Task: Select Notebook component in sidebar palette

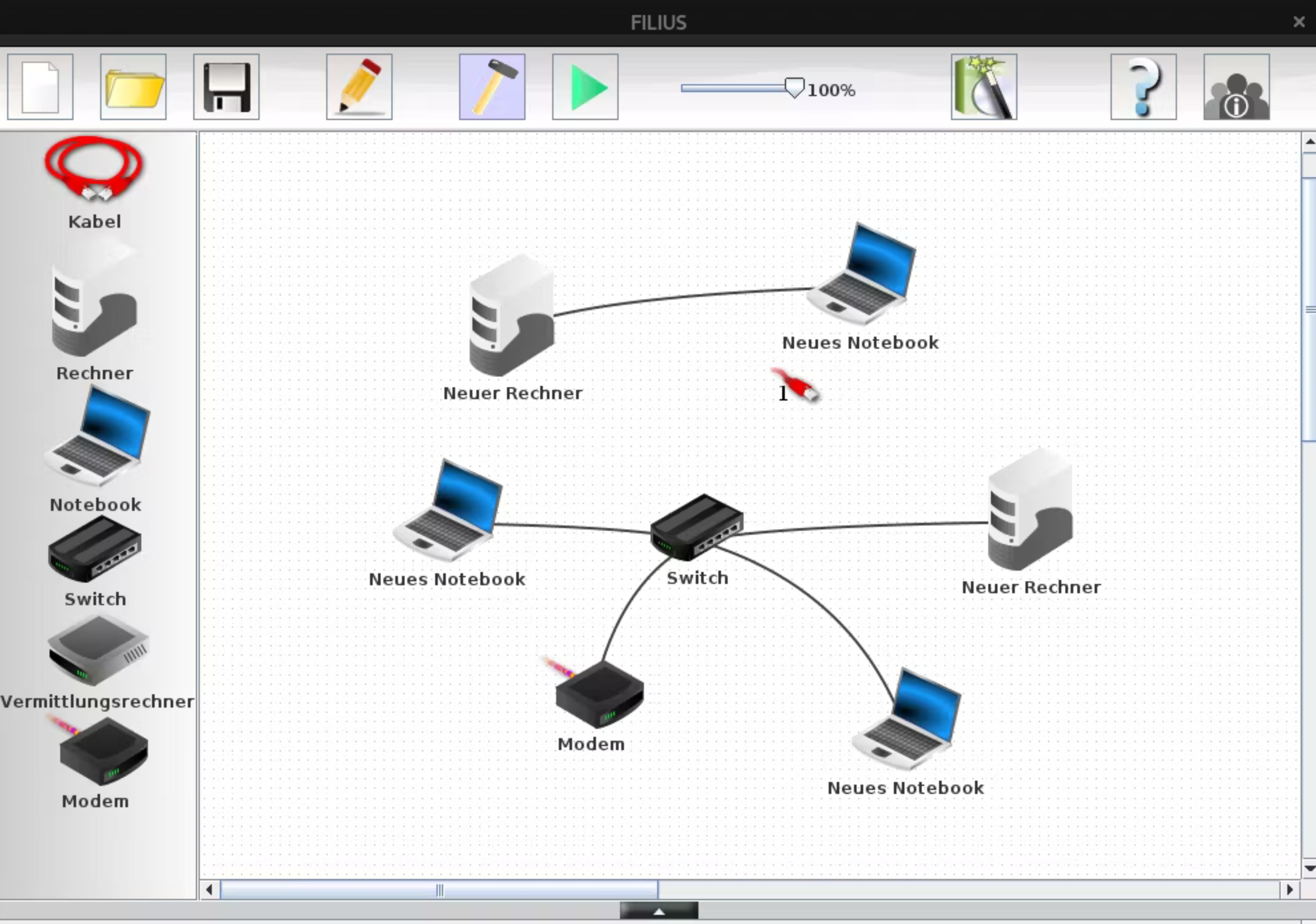Action: pos(98,437)
